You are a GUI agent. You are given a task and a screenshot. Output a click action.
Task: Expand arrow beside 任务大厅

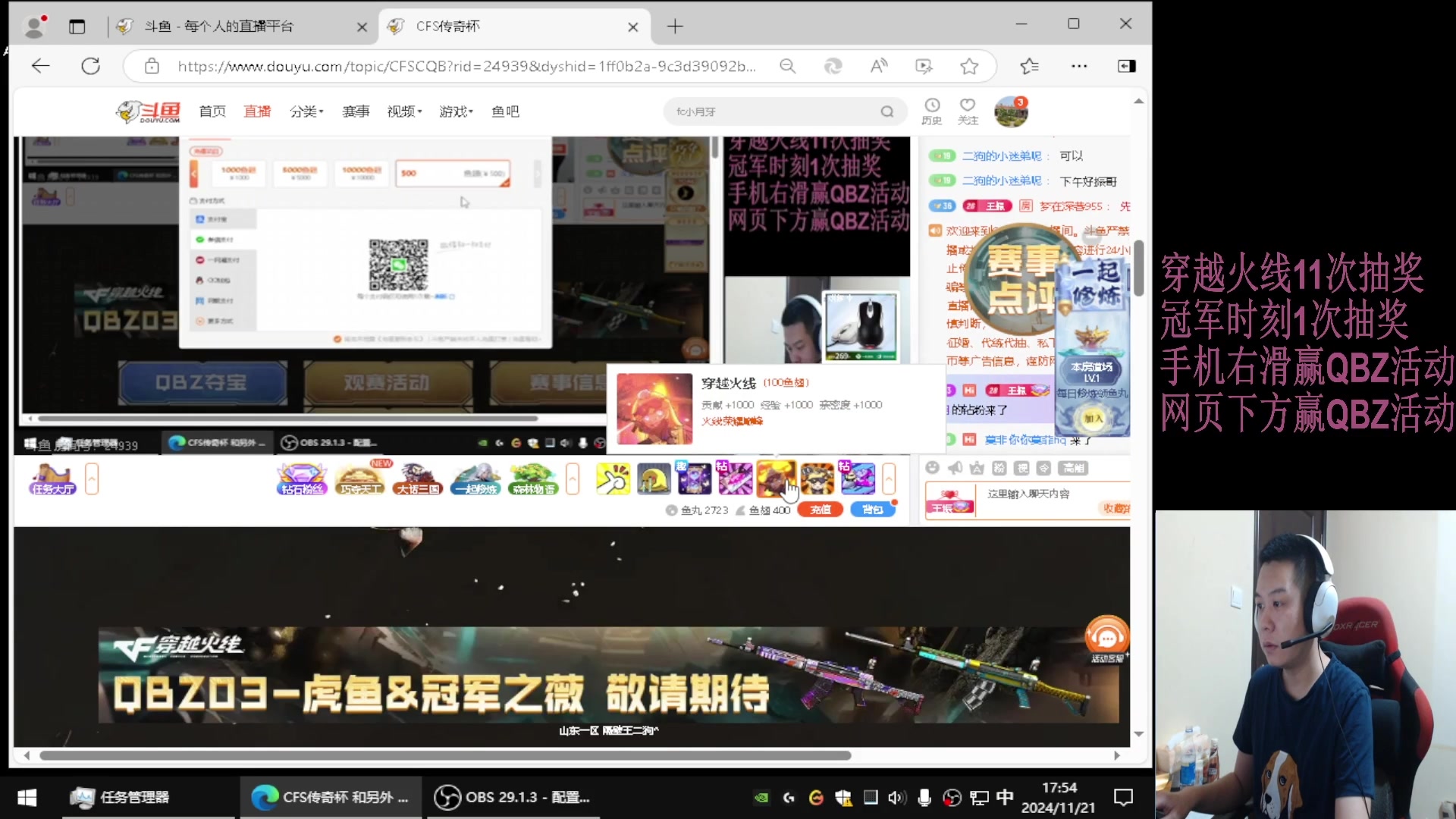92,479
